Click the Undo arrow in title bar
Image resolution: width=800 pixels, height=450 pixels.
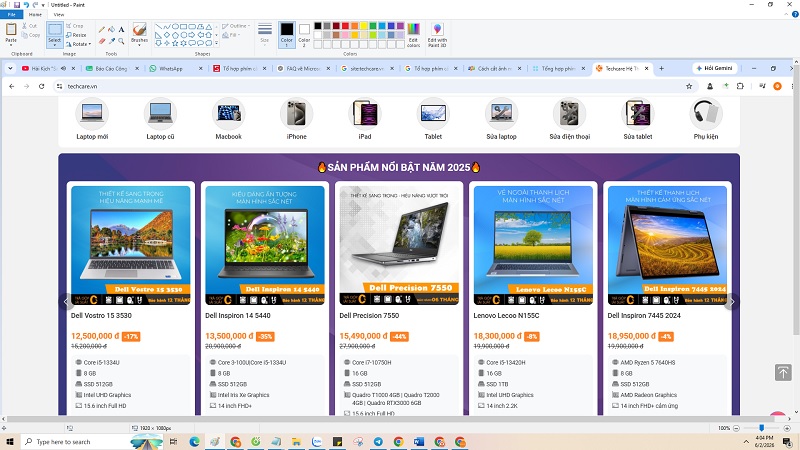[27, 5]
